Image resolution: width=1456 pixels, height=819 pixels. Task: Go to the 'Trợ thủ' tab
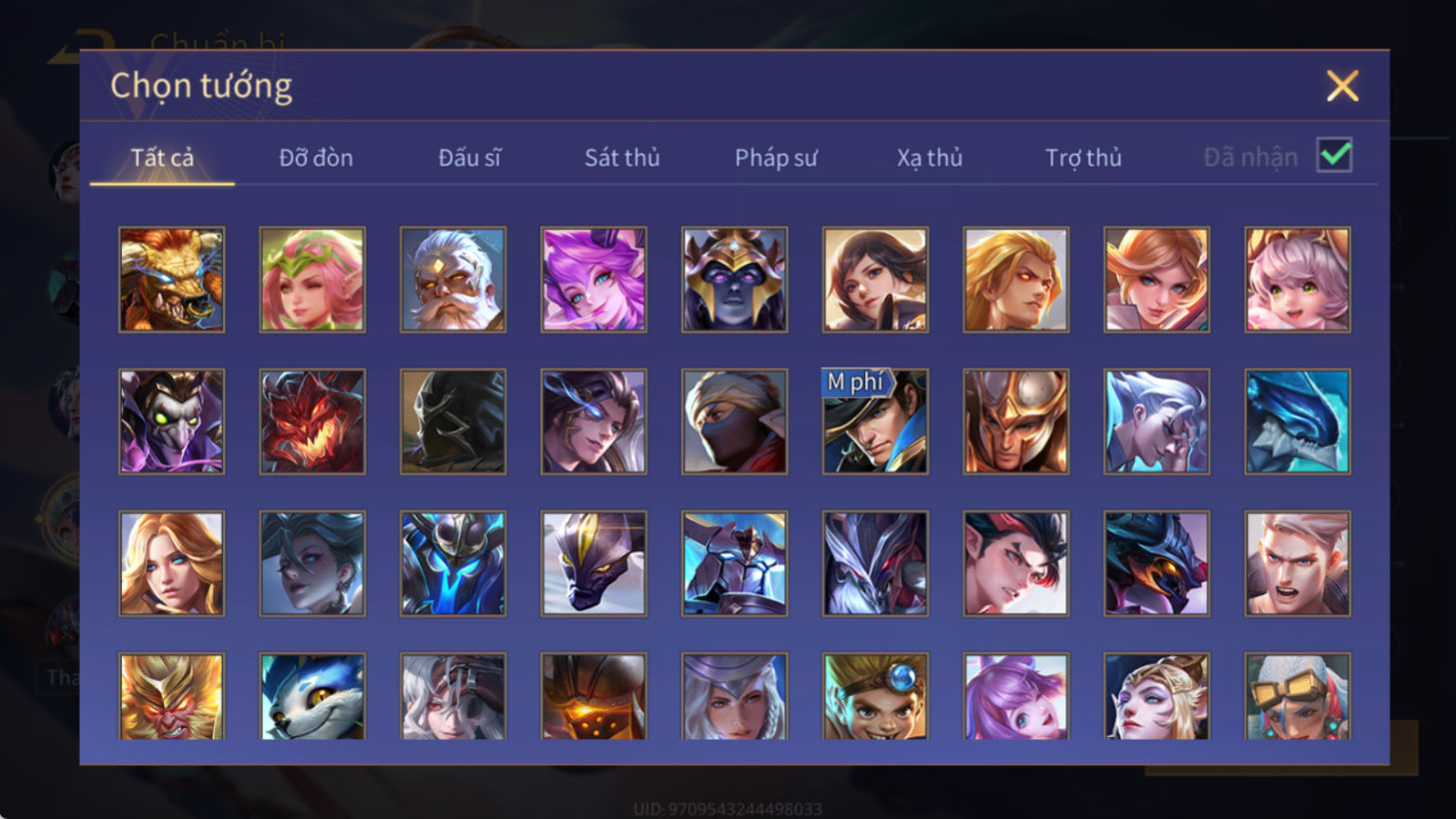(x=1083, y=158)
